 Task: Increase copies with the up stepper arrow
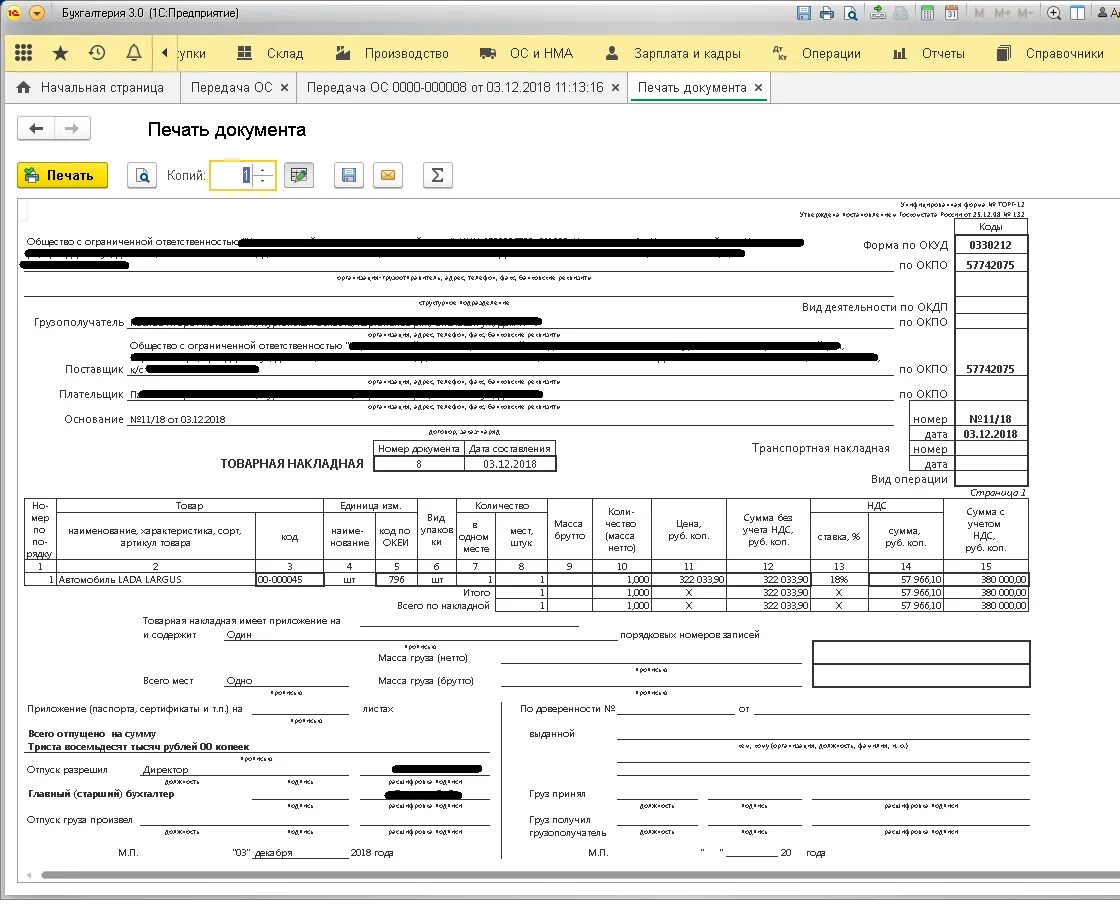263,169
